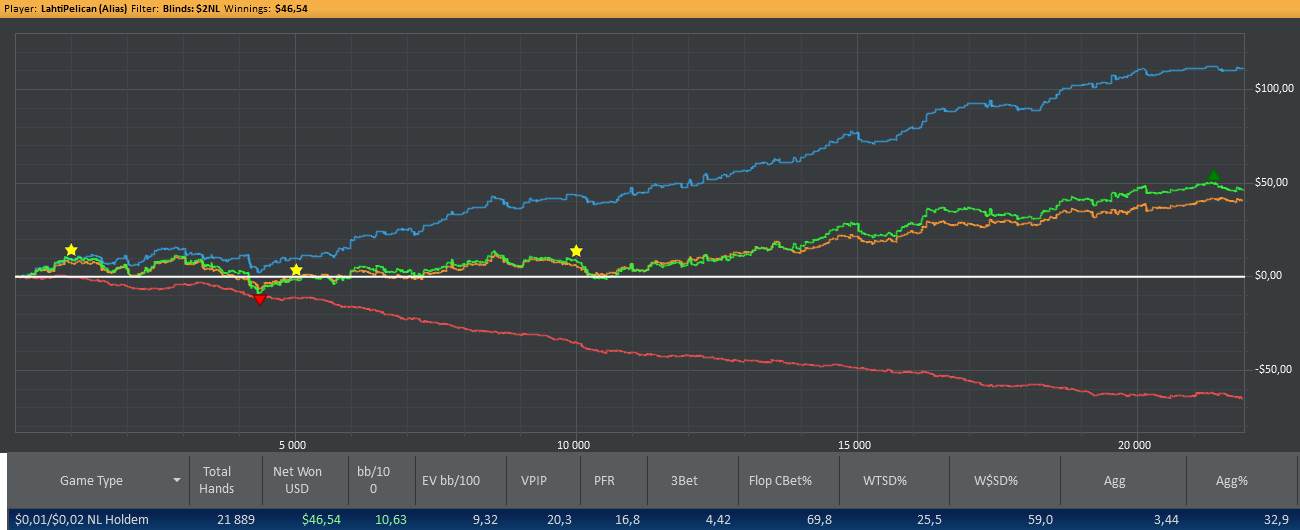
Task: Click the 10 000 x-axis label
Action: pos(574,445)
